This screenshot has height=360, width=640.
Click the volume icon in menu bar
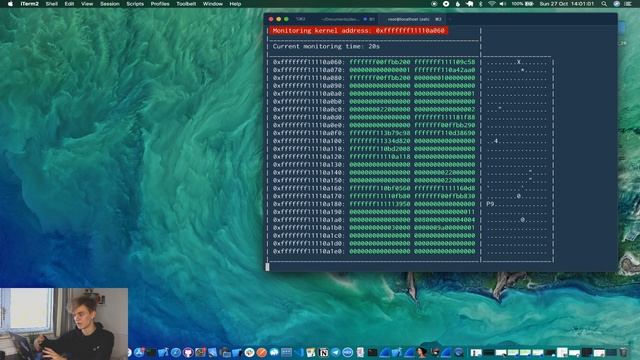pyautogui.click(x=503, y=4)
